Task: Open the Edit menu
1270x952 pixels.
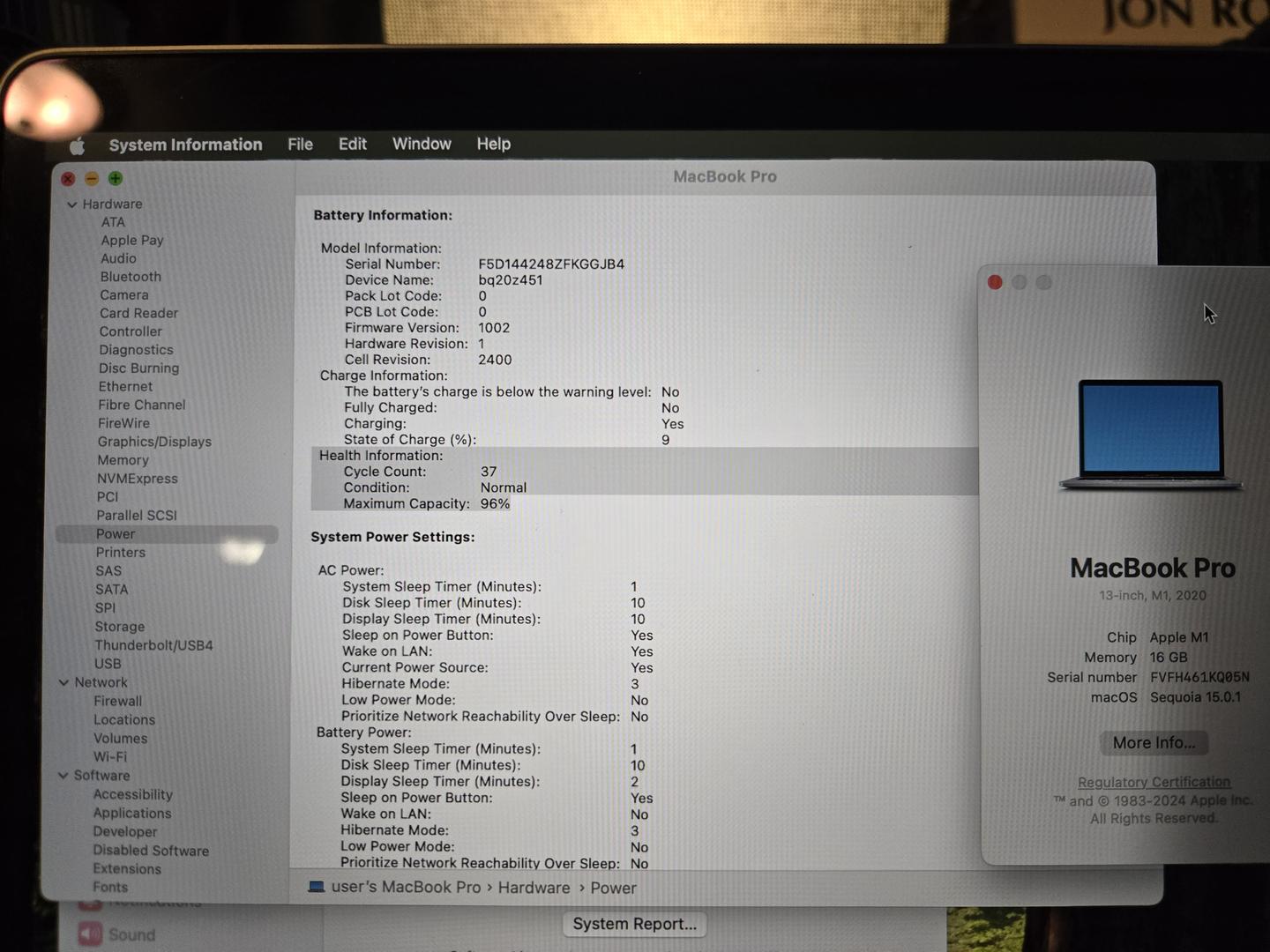Action: [353, 144]
